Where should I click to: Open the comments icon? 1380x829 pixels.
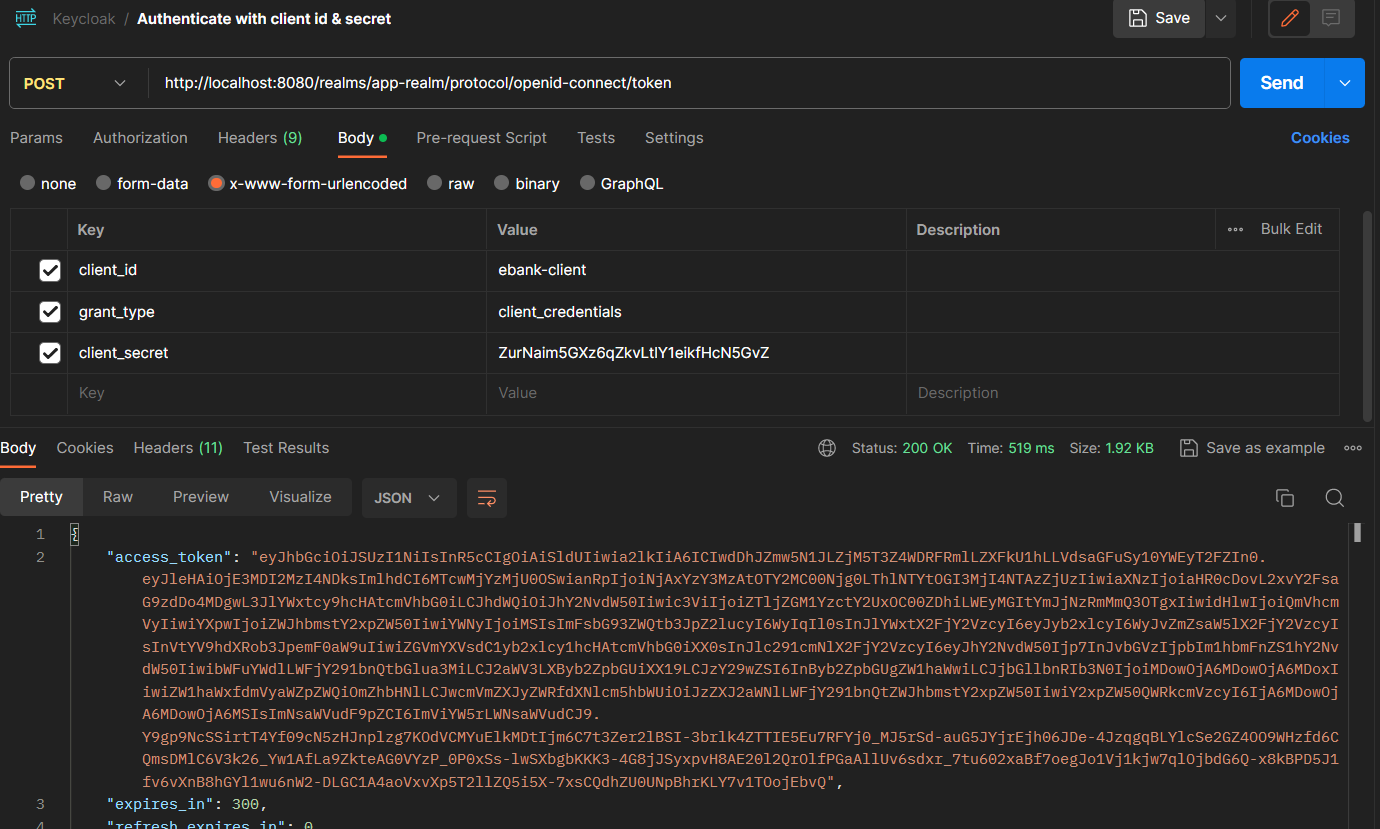[1331, 18]
